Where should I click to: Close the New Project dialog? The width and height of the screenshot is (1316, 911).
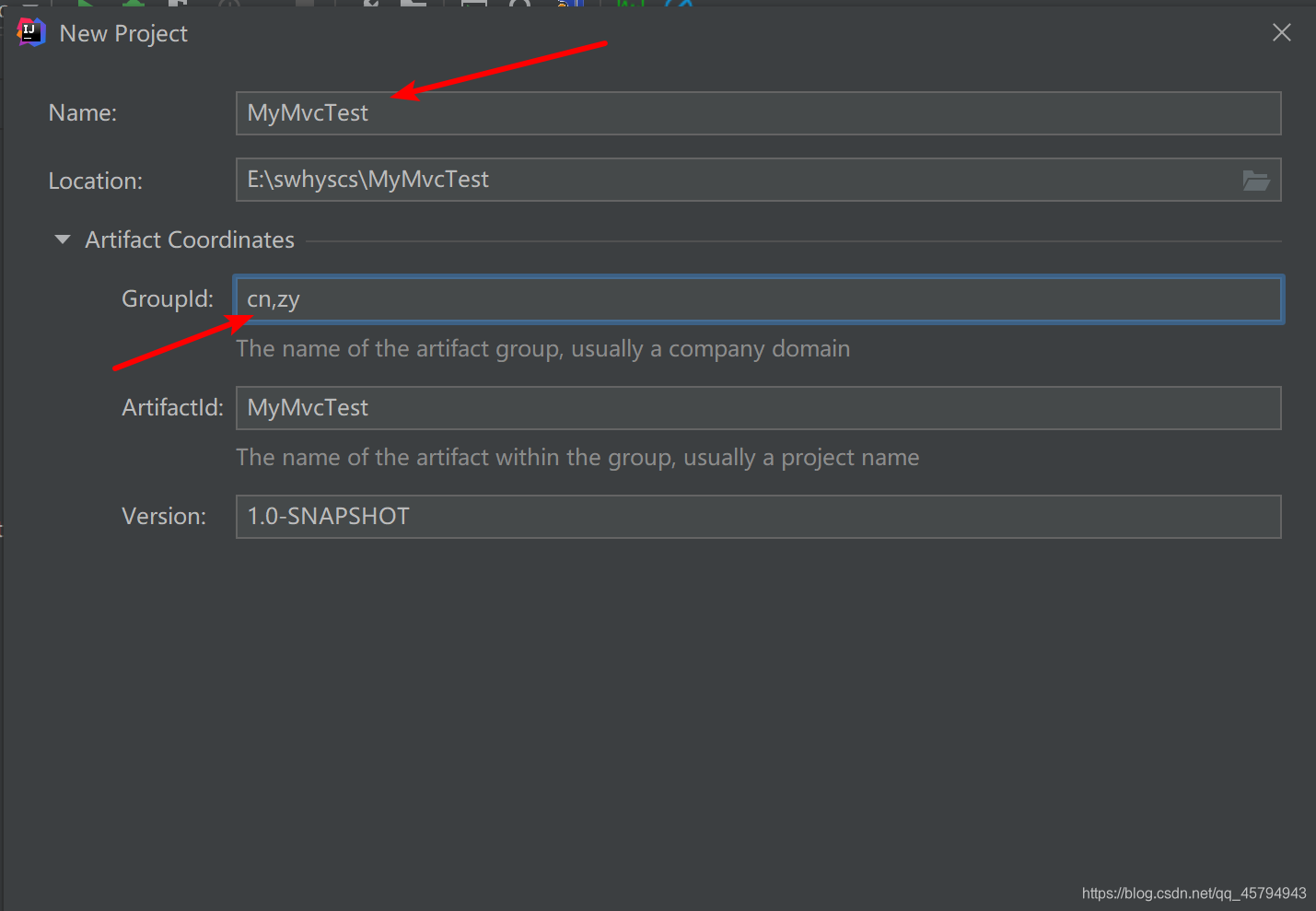(x=1281, y=33)
